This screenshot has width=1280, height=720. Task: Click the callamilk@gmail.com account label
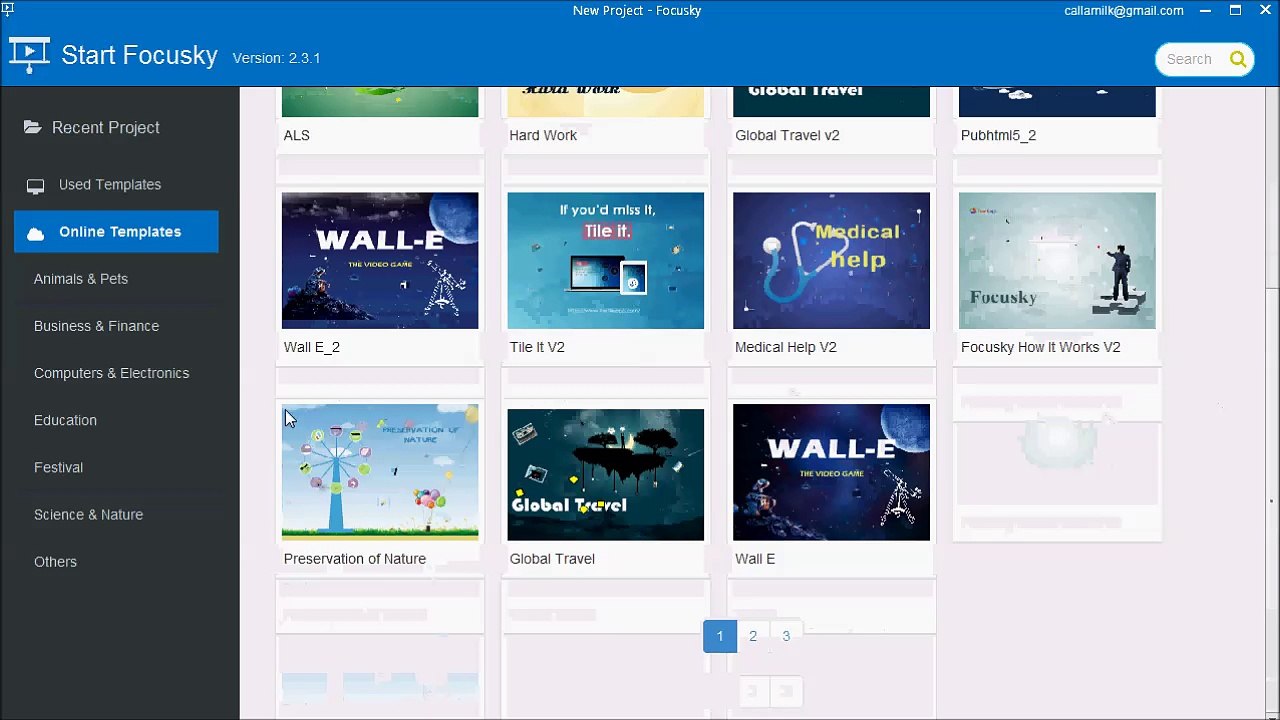(x=1124, y=11)
